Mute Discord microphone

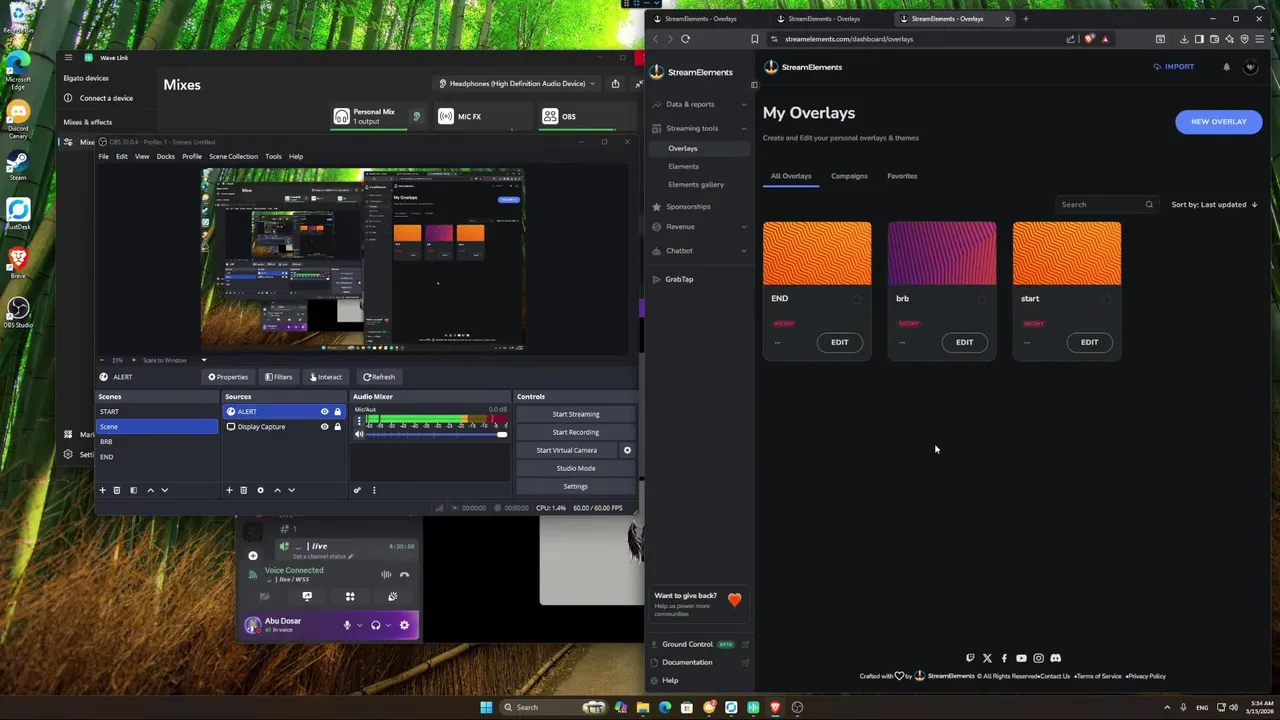[x=347, y=625]
